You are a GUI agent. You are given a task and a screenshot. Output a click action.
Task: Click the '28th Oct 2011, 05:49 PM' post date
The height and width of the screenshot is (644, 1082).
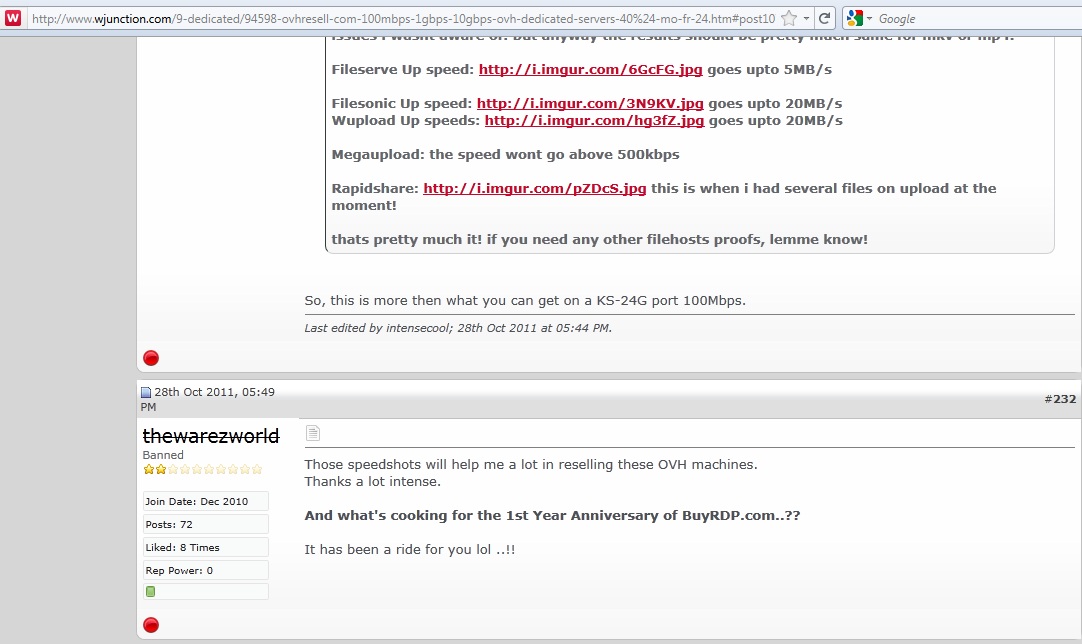(208, 399)
